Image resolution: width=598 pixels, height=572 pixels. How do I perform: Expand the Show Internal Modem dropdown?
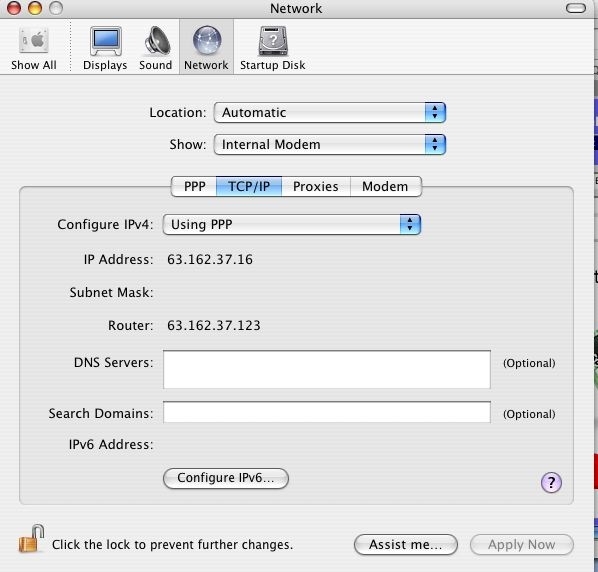pyautogui.click(x=330, y=145)
